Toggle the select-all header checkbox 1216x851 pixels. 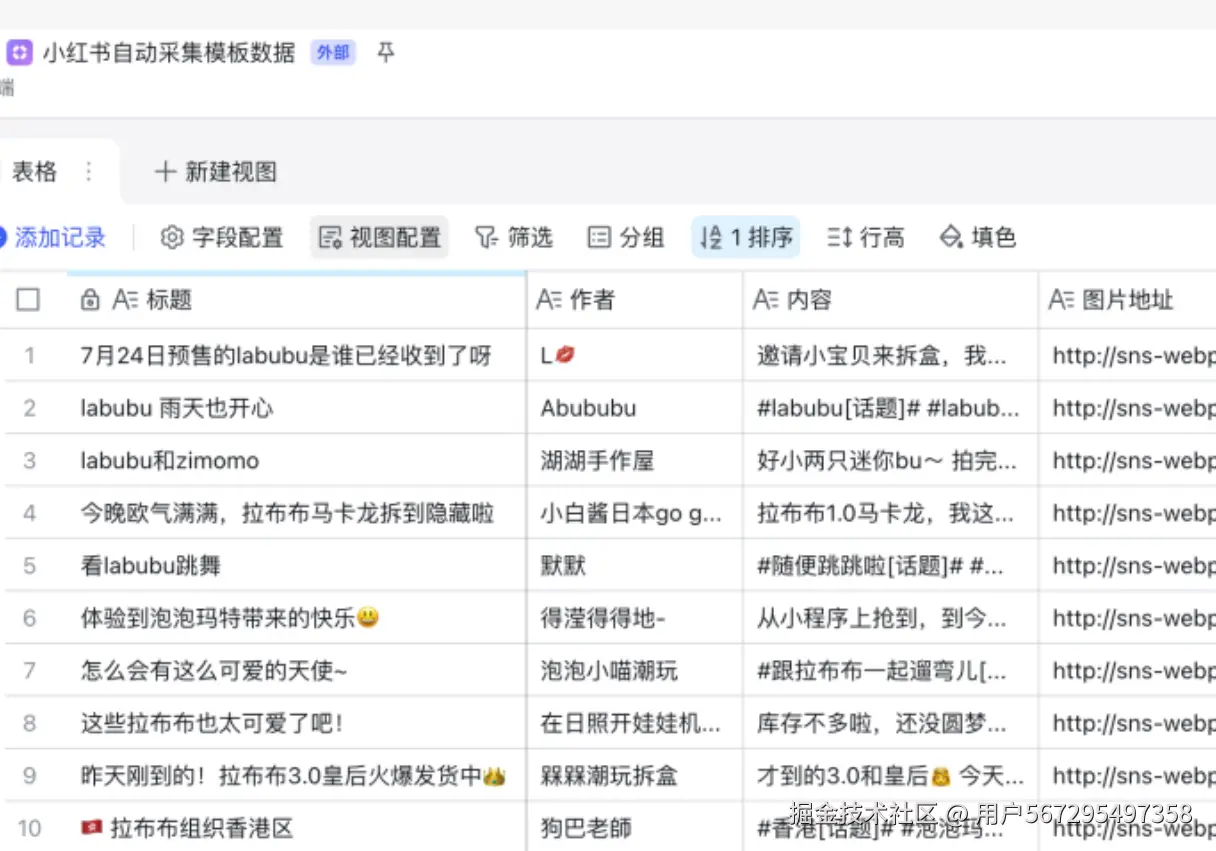(29, 299)
